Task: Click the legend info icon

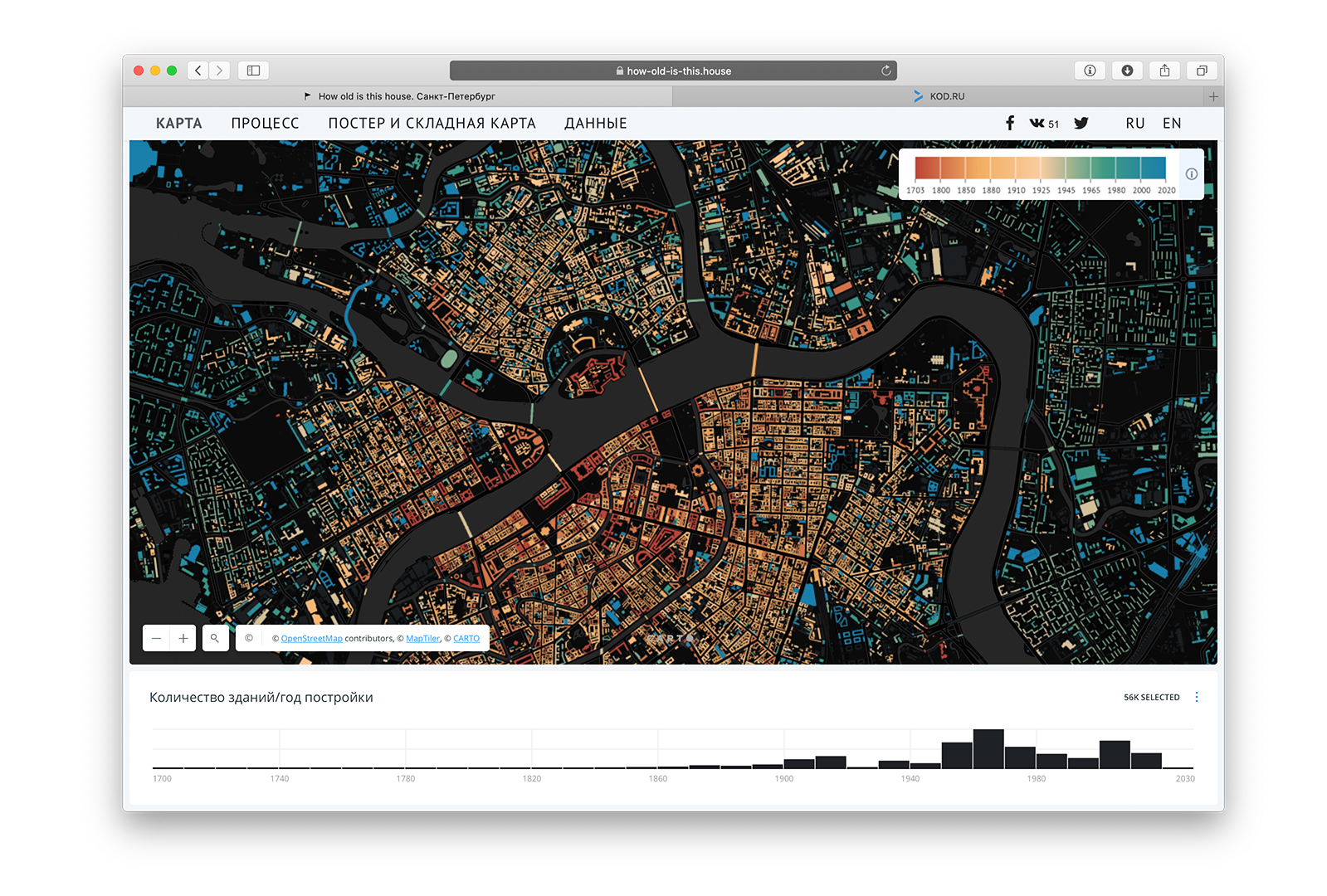Action: point(1191,174)
